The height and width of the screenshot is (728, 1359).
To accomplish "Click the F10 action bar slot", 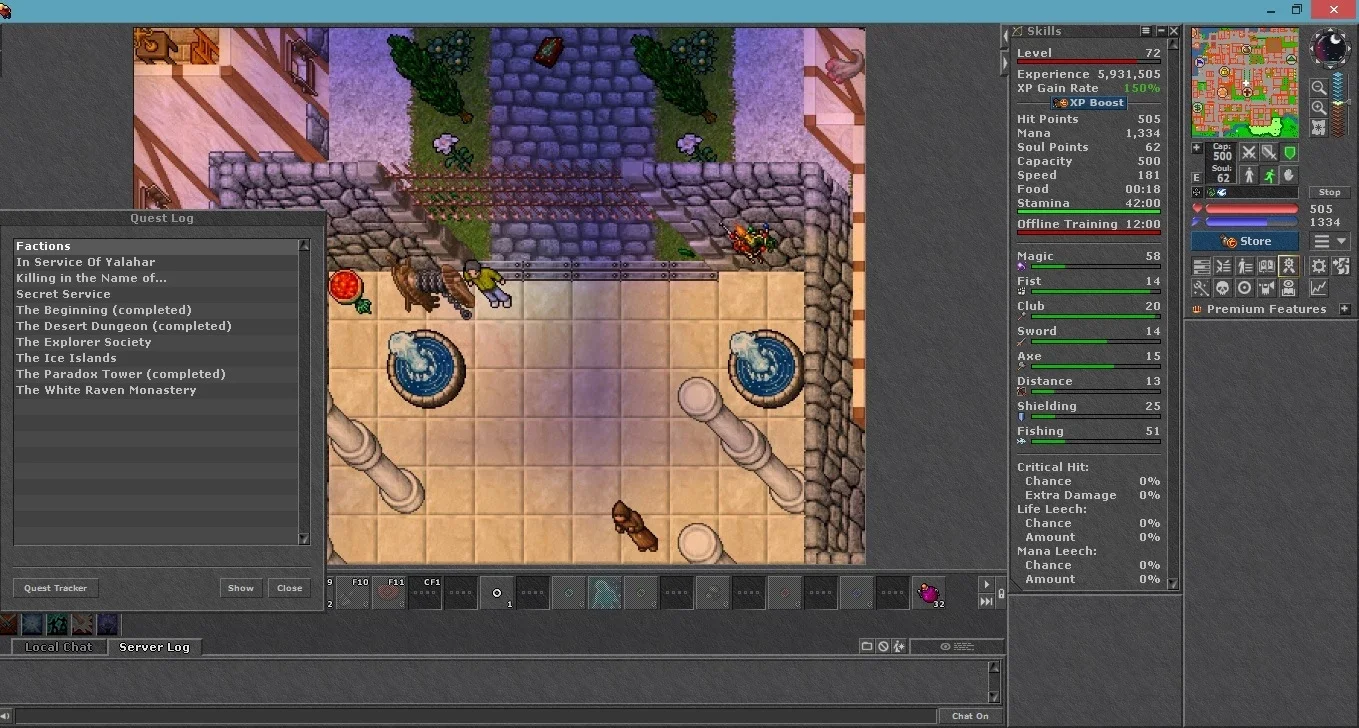I will (x=353, y=593).
